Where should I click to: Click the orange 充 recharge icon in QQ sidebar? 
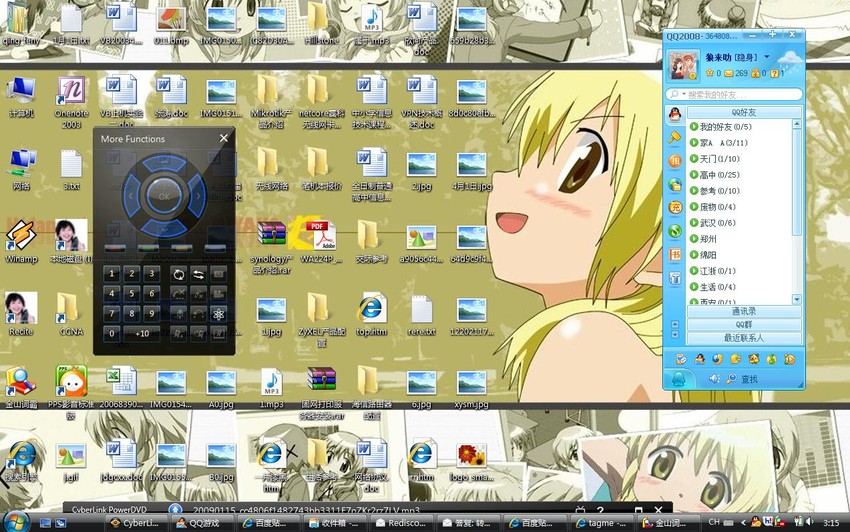[675, 207]
